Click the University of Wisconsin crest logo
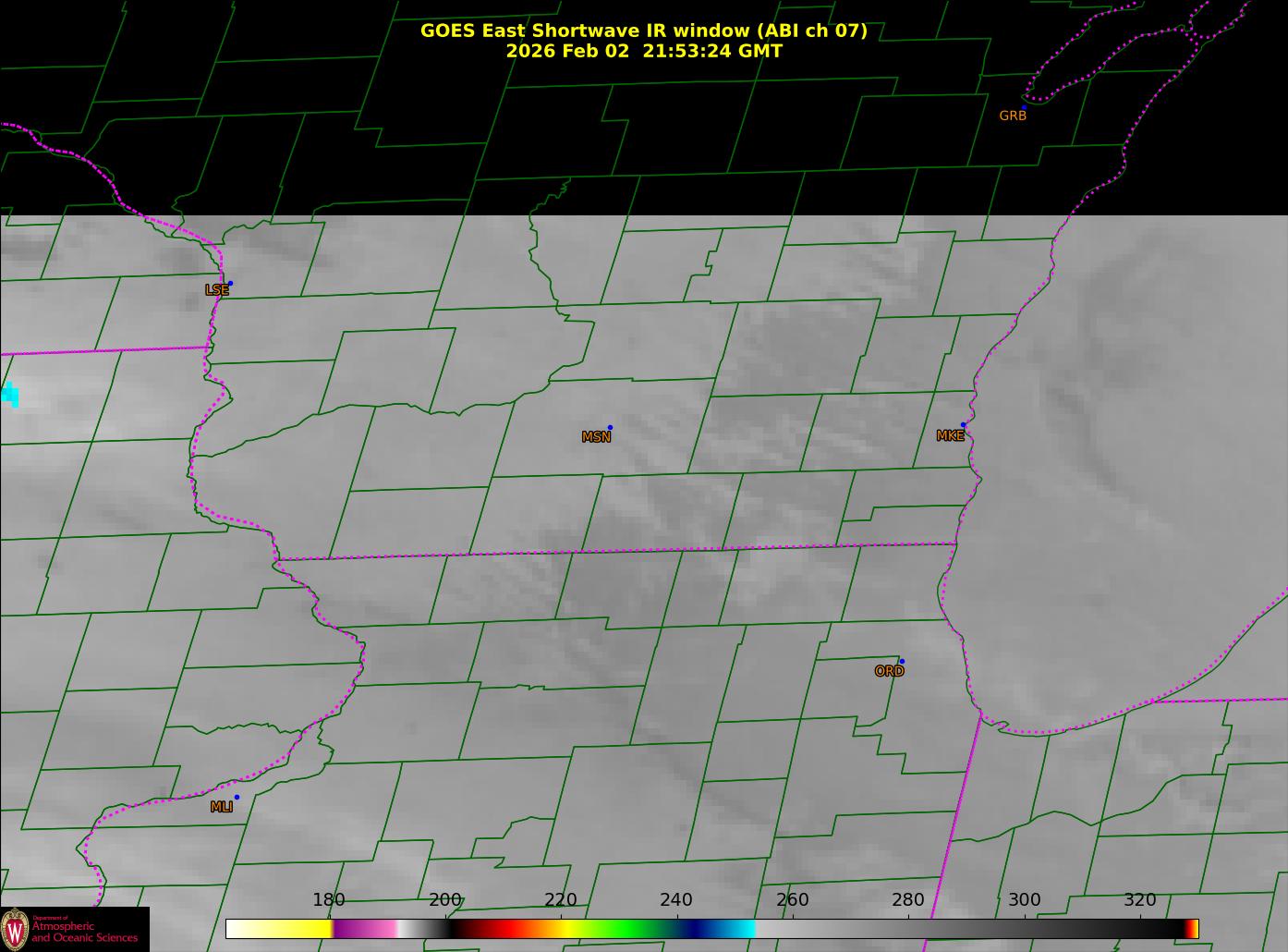1288x952 pixels. coord(15,929)
